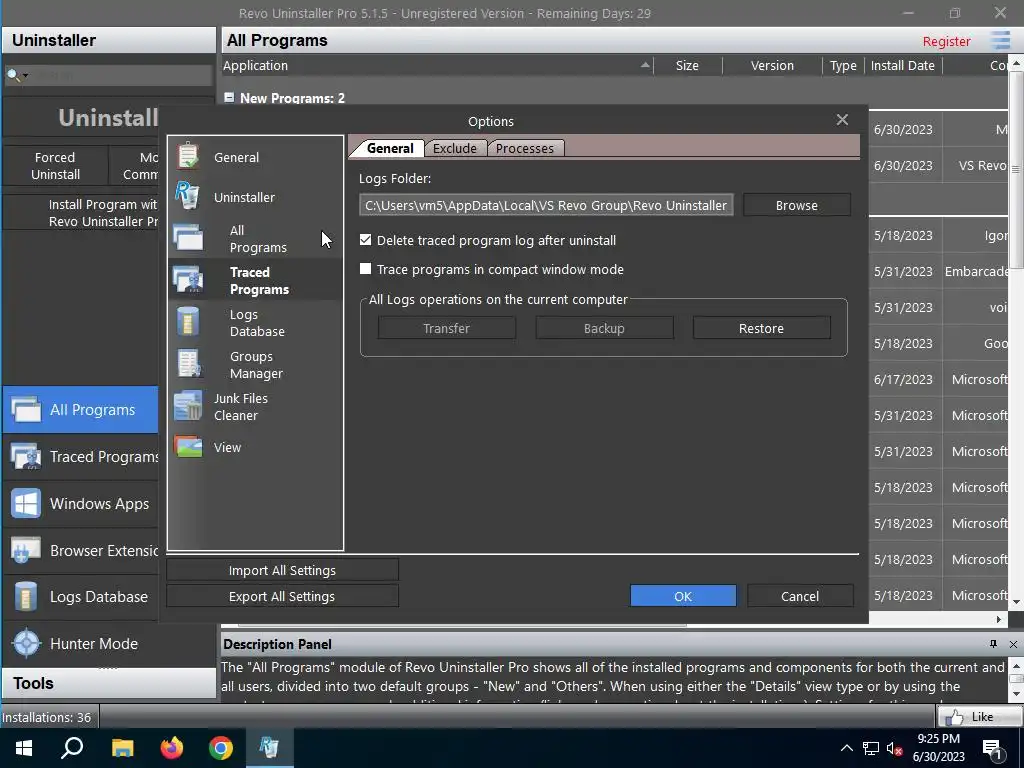This screenshot has height=768, width=1024.
Task: Sort by Application column header
Action: tap(438, 65)
